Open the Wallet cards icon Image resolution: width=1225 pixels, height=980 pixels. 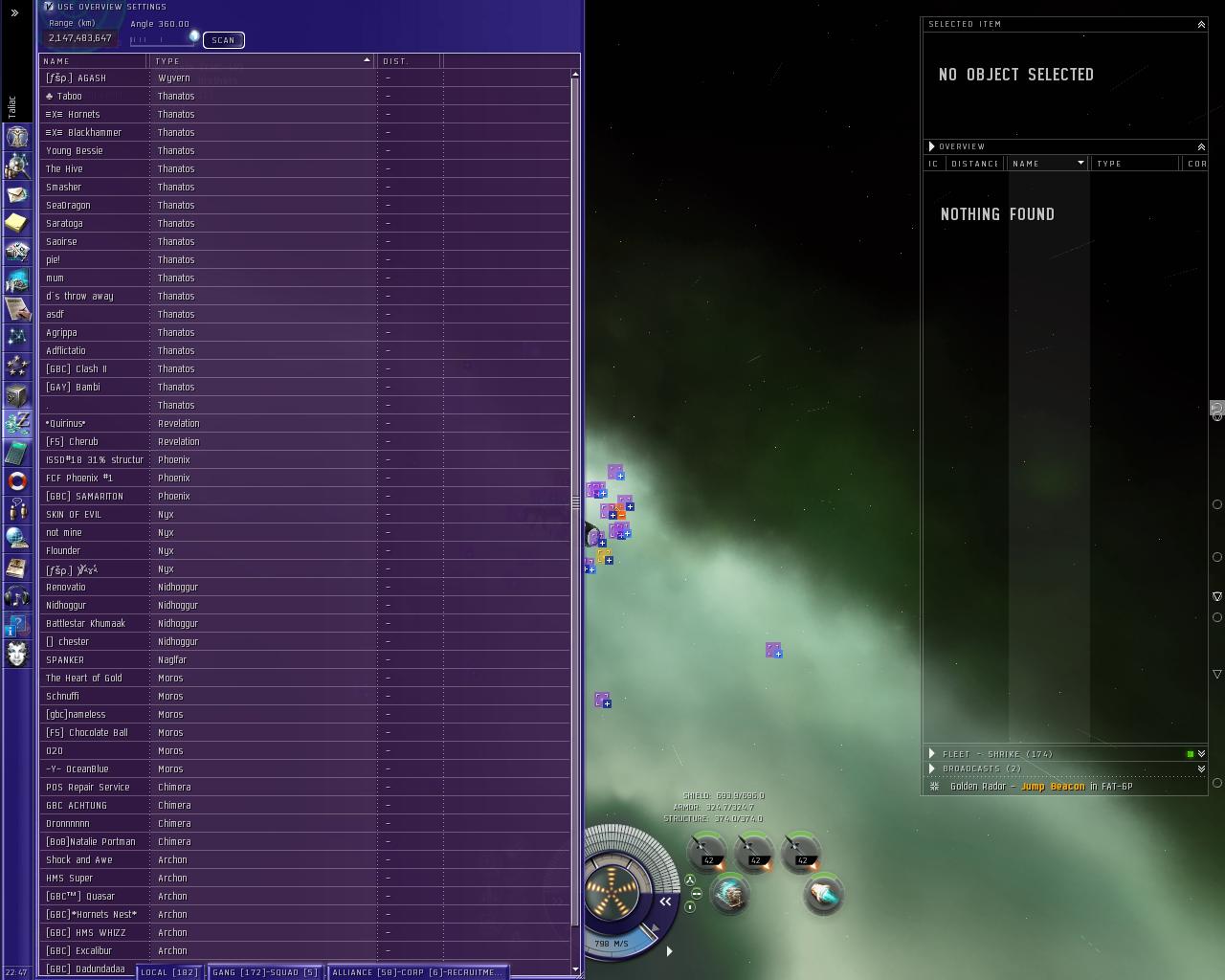click(17, 252)
